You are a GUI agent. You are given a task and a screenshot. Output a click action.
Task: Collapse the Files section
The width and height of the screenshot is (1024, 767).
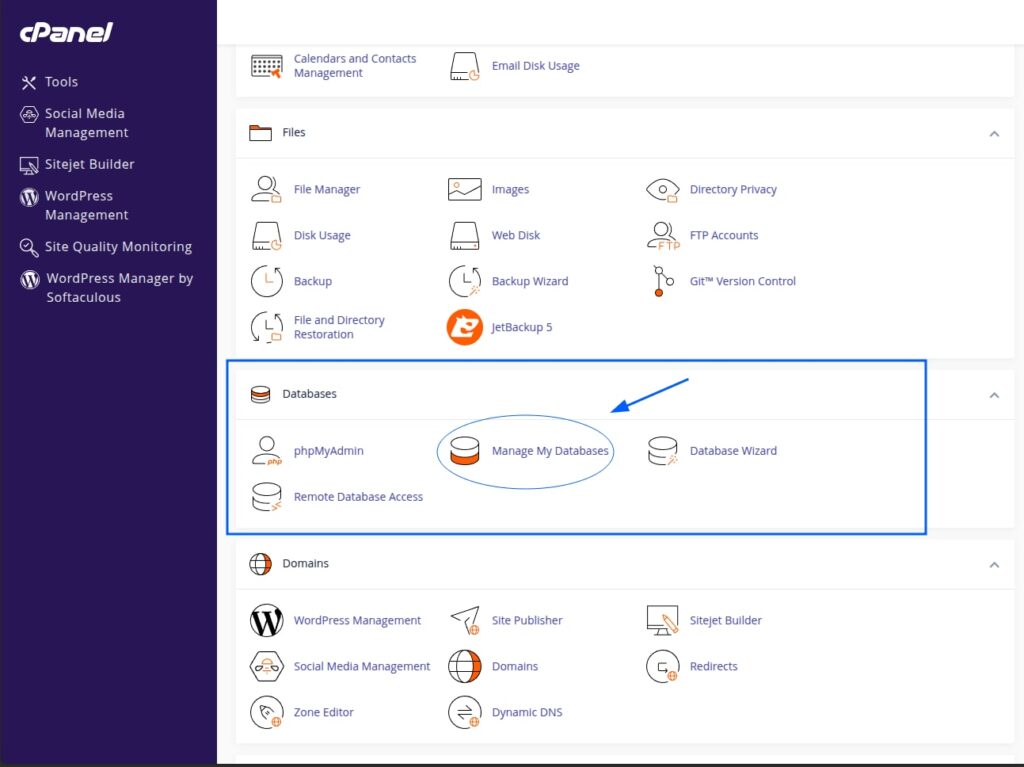[x=994, y=133]
